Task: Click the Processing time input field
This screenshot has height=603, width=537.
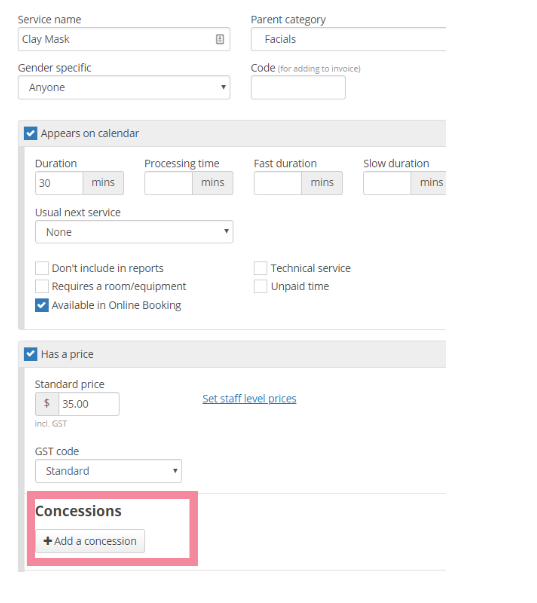Action: [168, 183]
